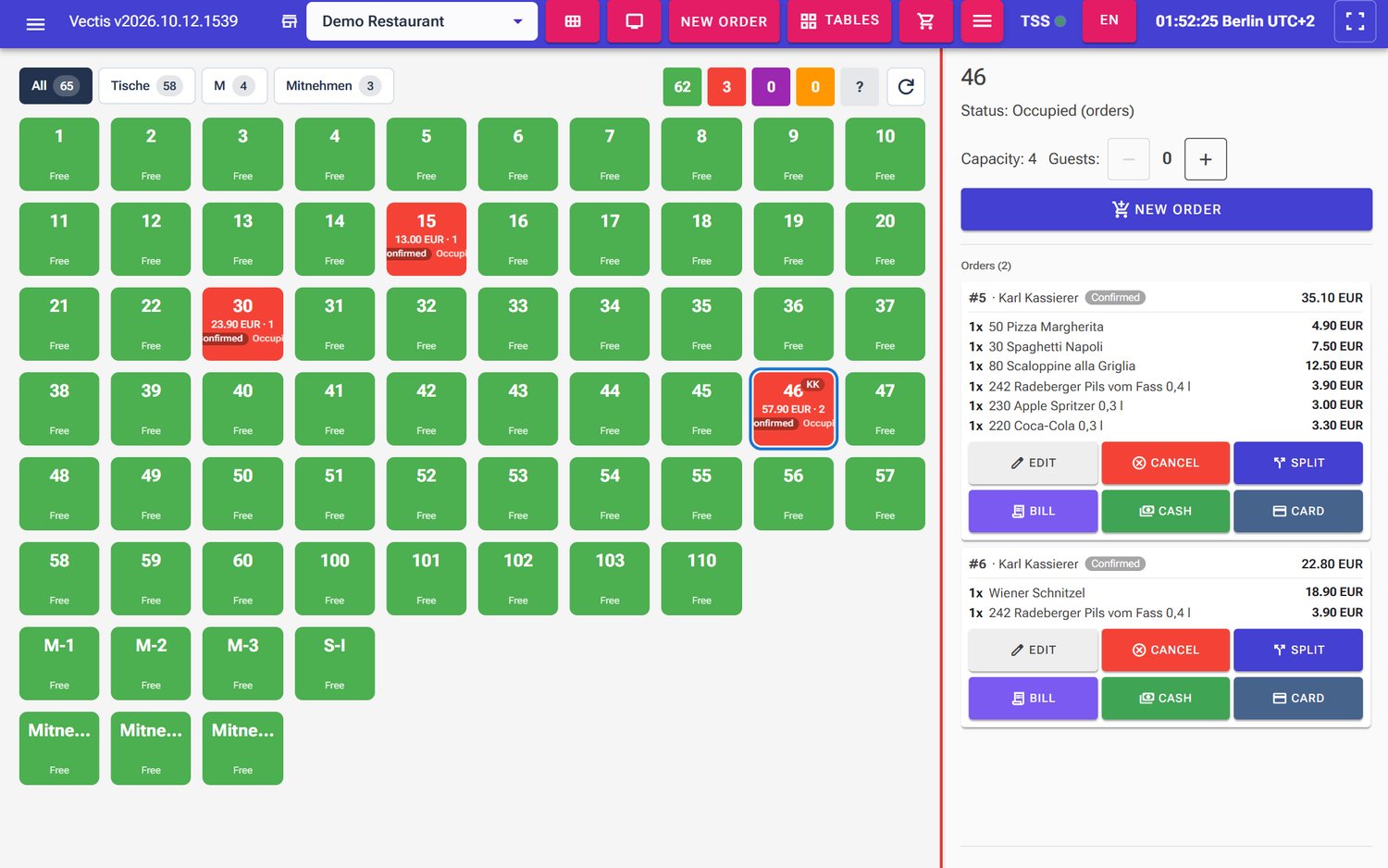Select occupied table 15
The width and height of the screenshot is (1388, 868).
[426, 239]
